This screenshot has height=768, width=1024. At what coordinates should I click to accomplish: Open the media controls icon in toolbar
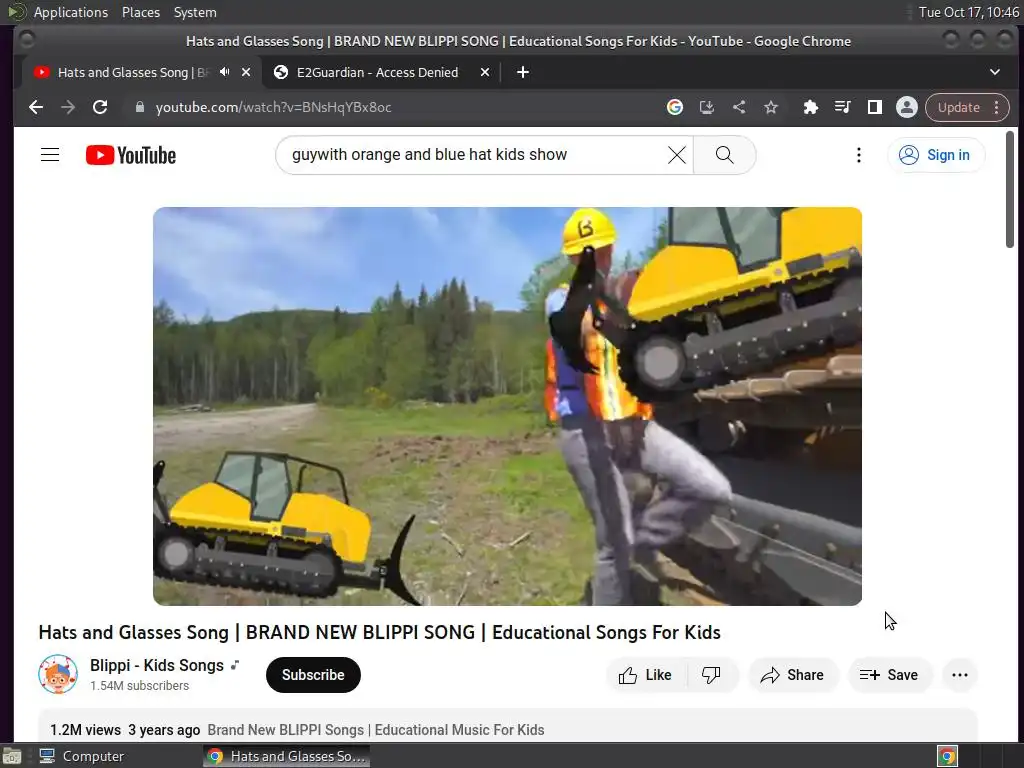click(x=842, y=107)
